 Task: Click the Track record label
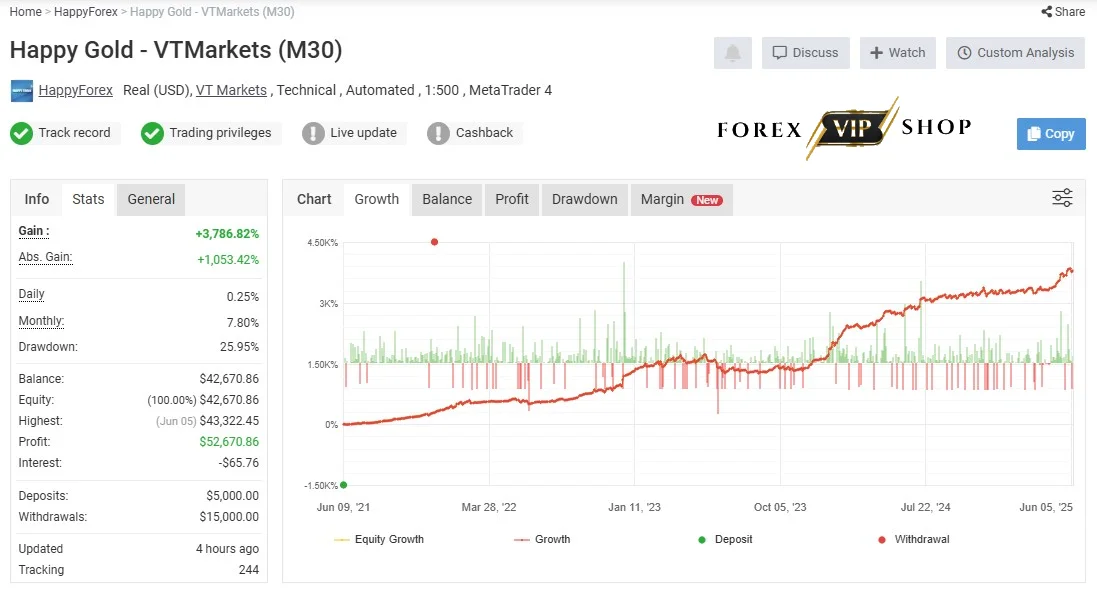[x=74, y=133]
